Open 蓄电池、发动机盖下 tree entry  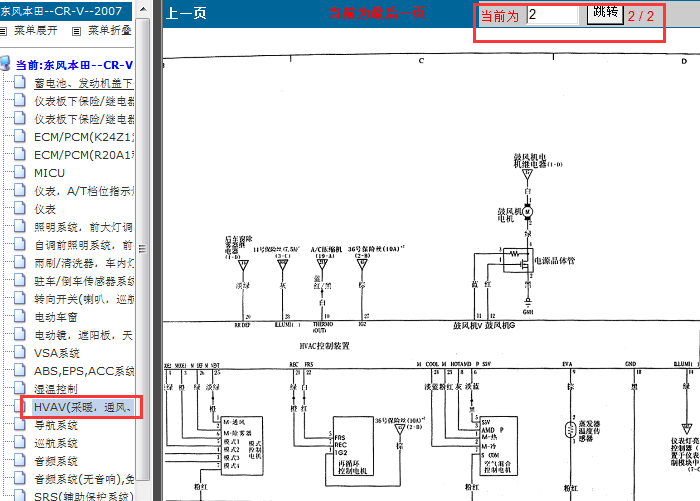tap(84, 83)
